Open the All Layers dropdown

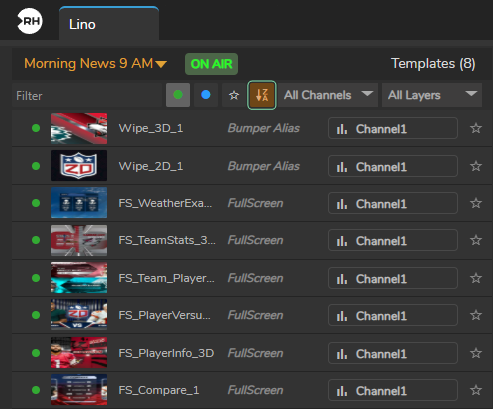pyautogui.click(x=432, y=95)
